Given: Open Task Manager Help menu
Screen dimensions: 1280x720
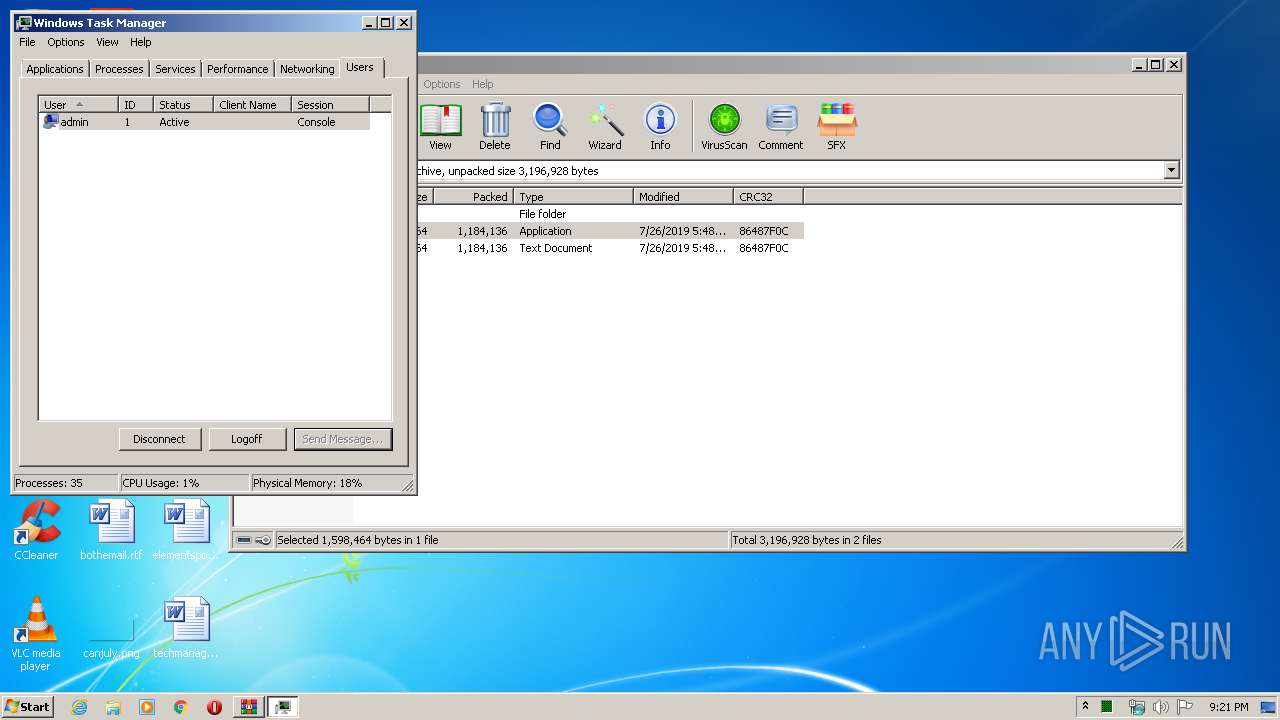Looking at the screenshot, I should tap(141, 42).
